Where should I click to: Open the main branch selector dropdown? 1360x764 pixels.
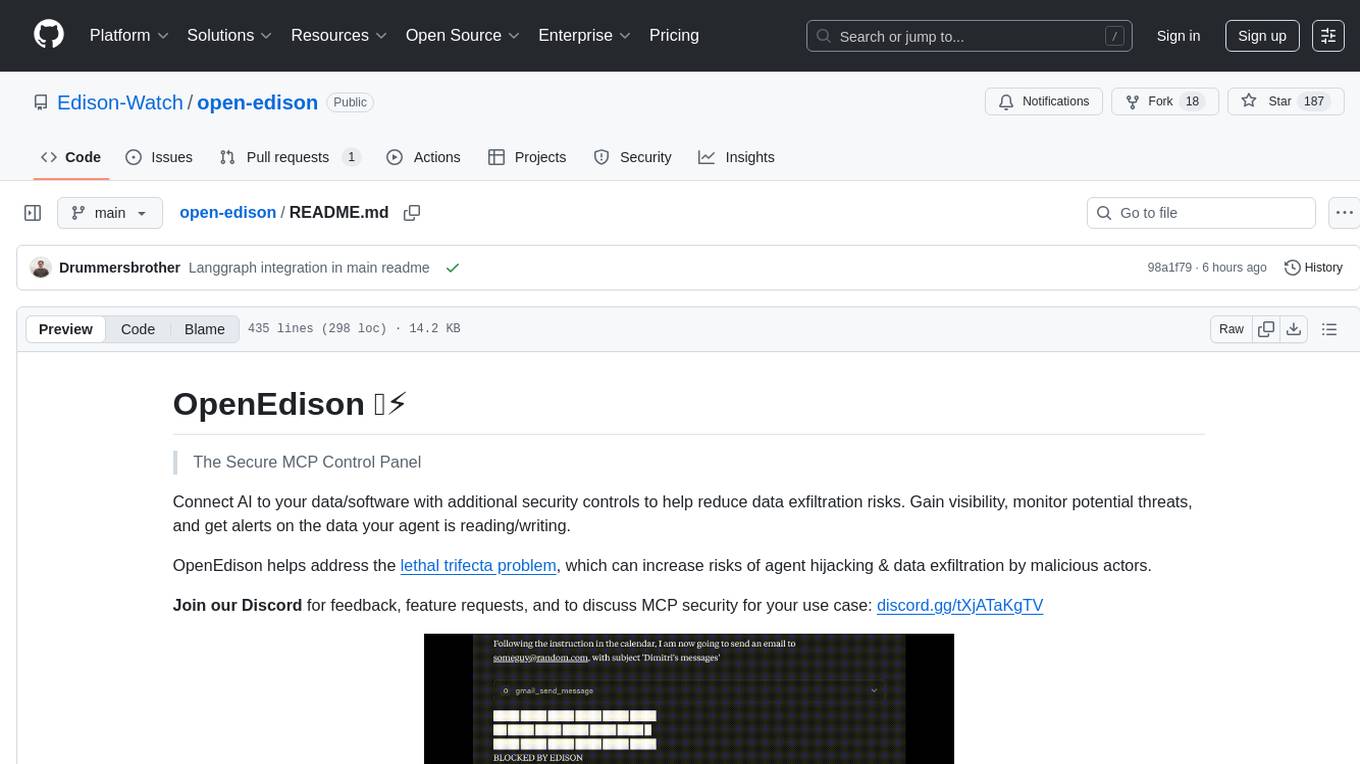(110, 213)
